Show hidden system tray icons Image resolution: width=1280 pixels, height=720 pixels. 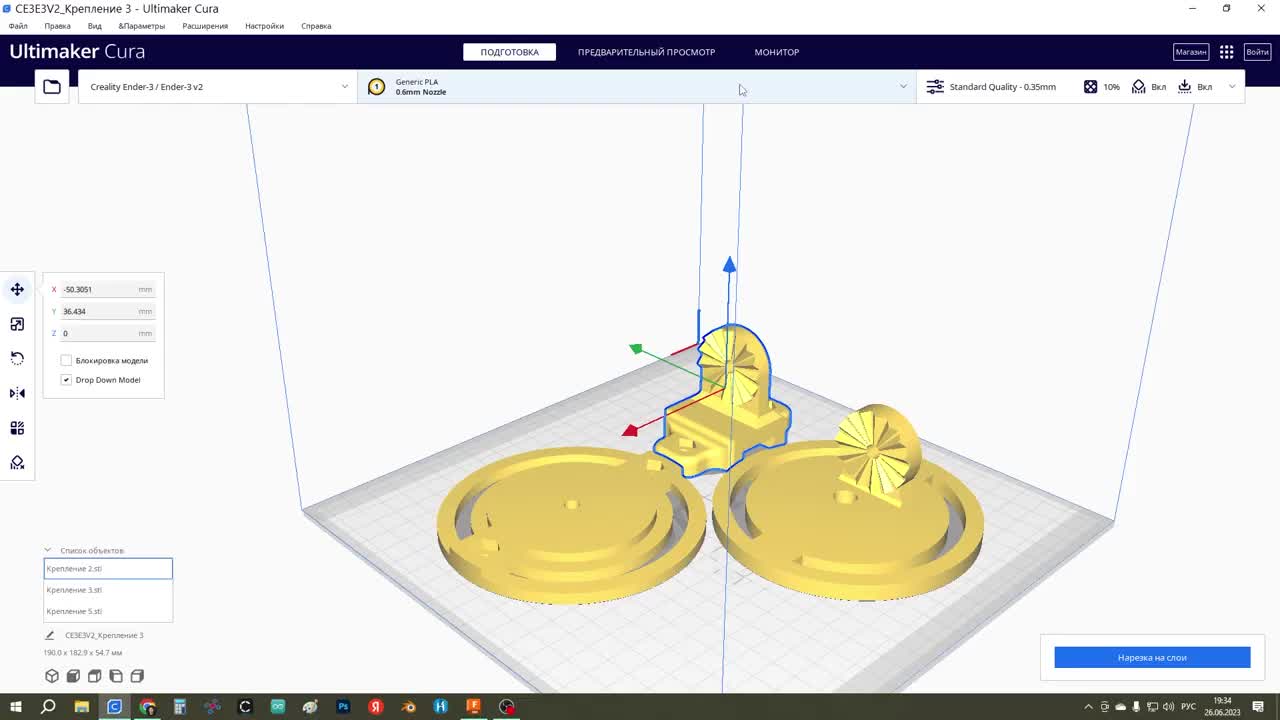tap(1089, 707)
